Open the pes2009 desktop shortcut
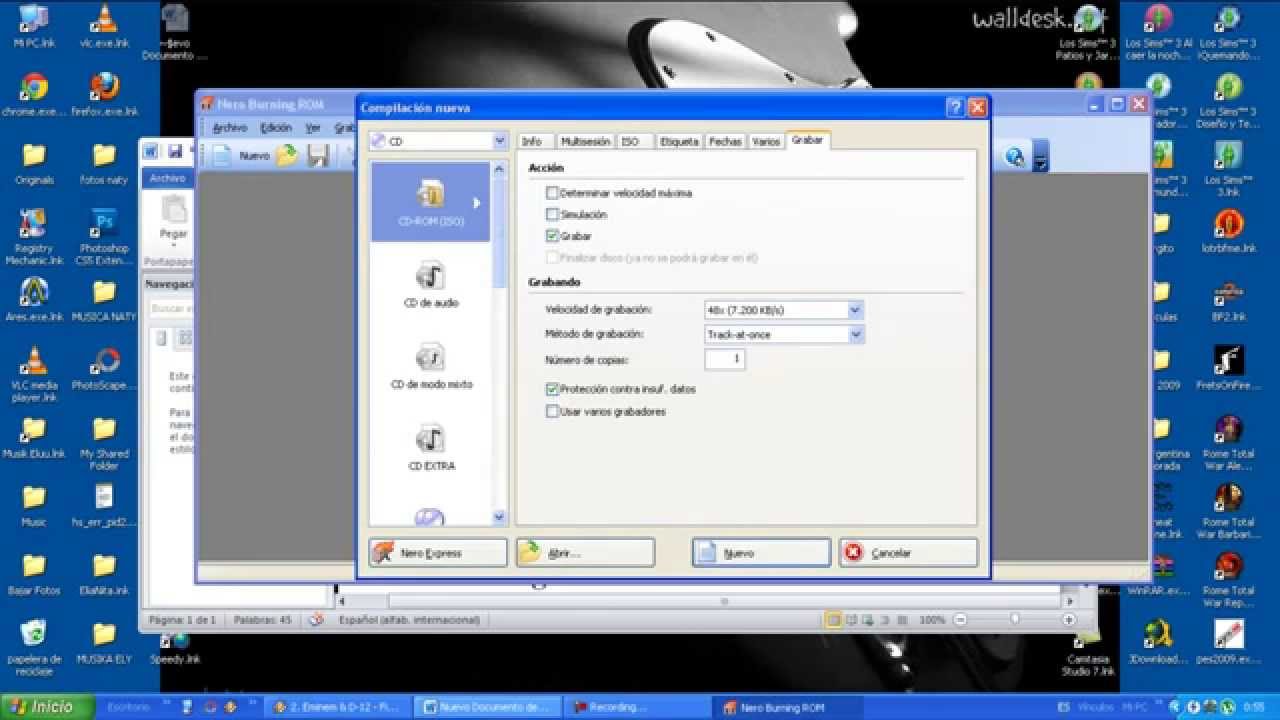This screenshot has width=1280, height=720. tap(1228, 640)
